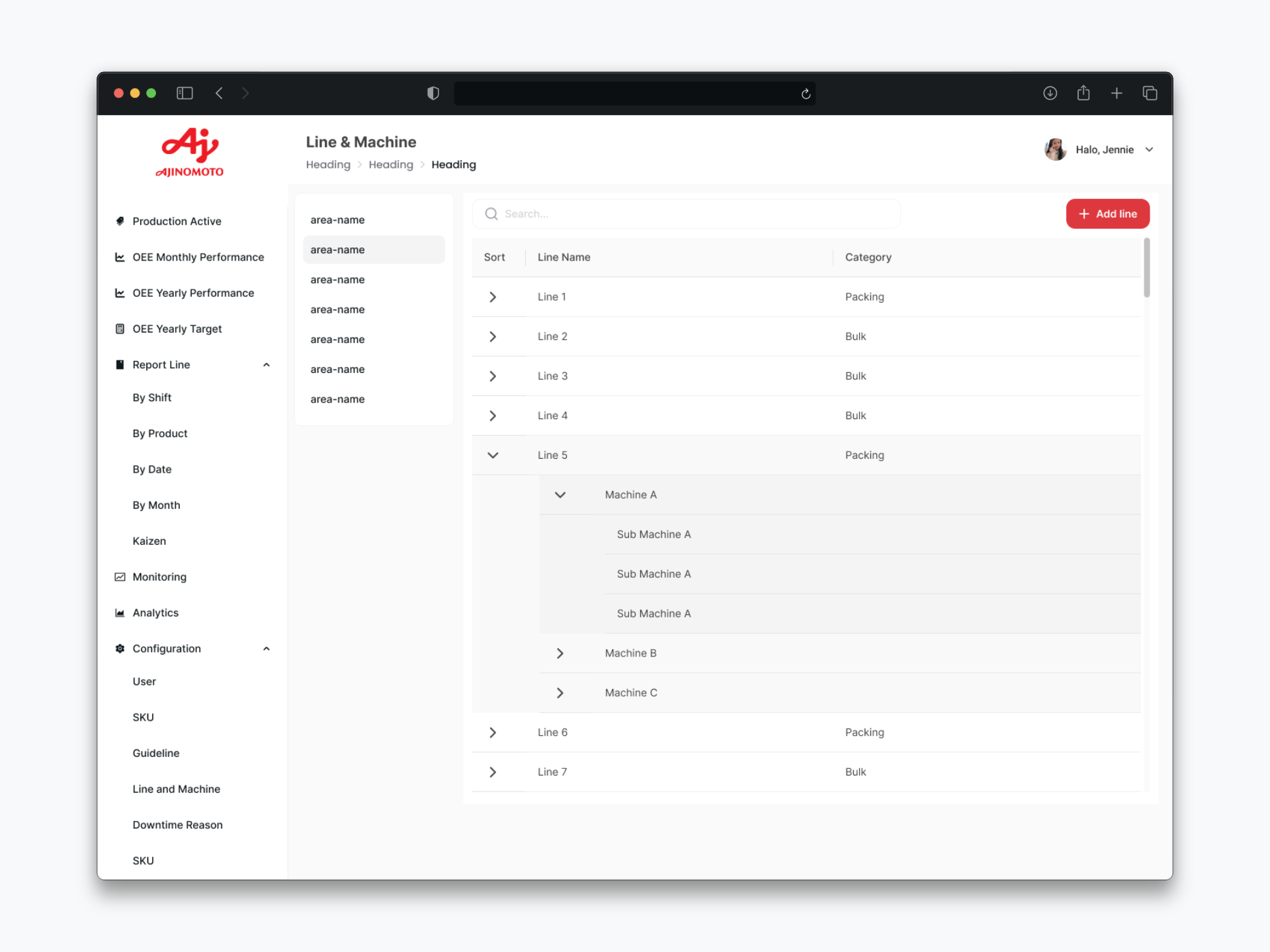The height and width of the screenshot is (952, 1270).
Task: Go back with the browser back arrow
Action: click(219, 93)
